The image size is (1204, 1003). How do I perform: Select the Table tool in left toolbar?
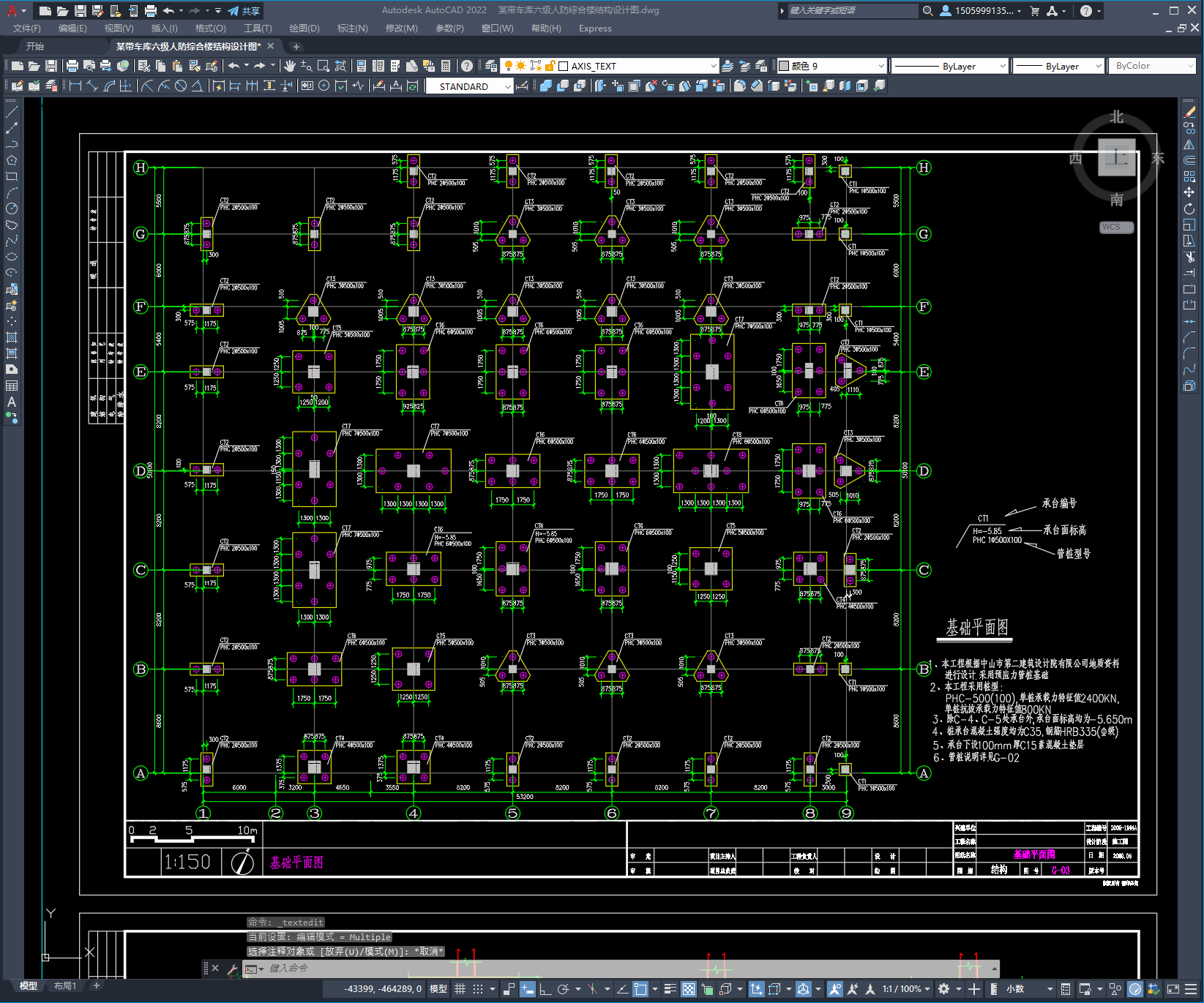pyautogui.click(x=11, y=386)
